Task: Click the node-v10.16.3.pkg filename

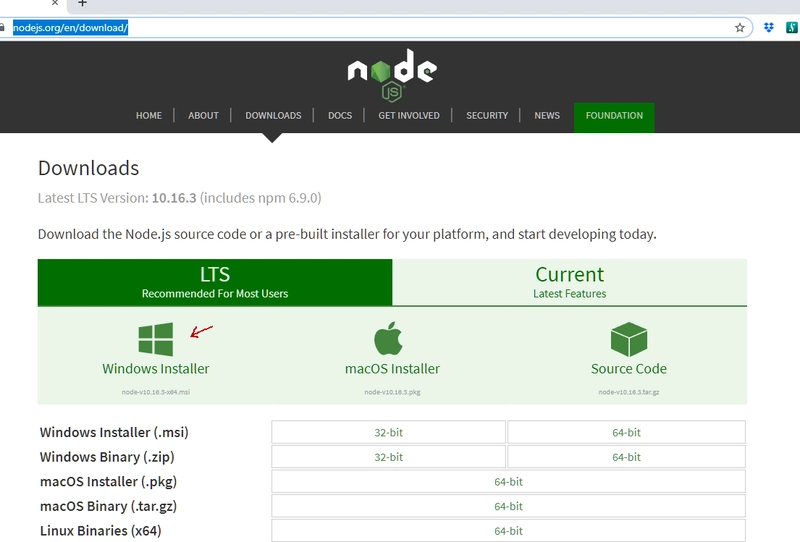Action: tap(392, 392)
